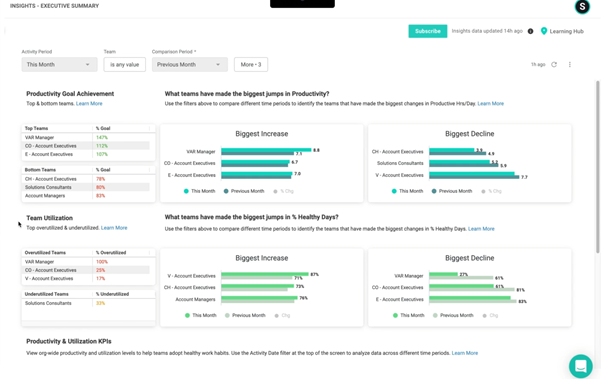Toggle % Chg legend in Productivity Biggest Increase

pyautogui.click(x=283, y=191)
